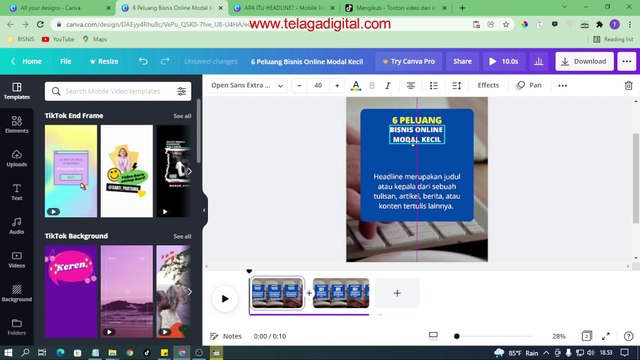The image size is (640, 360).
Task: Select the yellow gradient TikTok End Frame template
Action: click(x=71, y=171)
